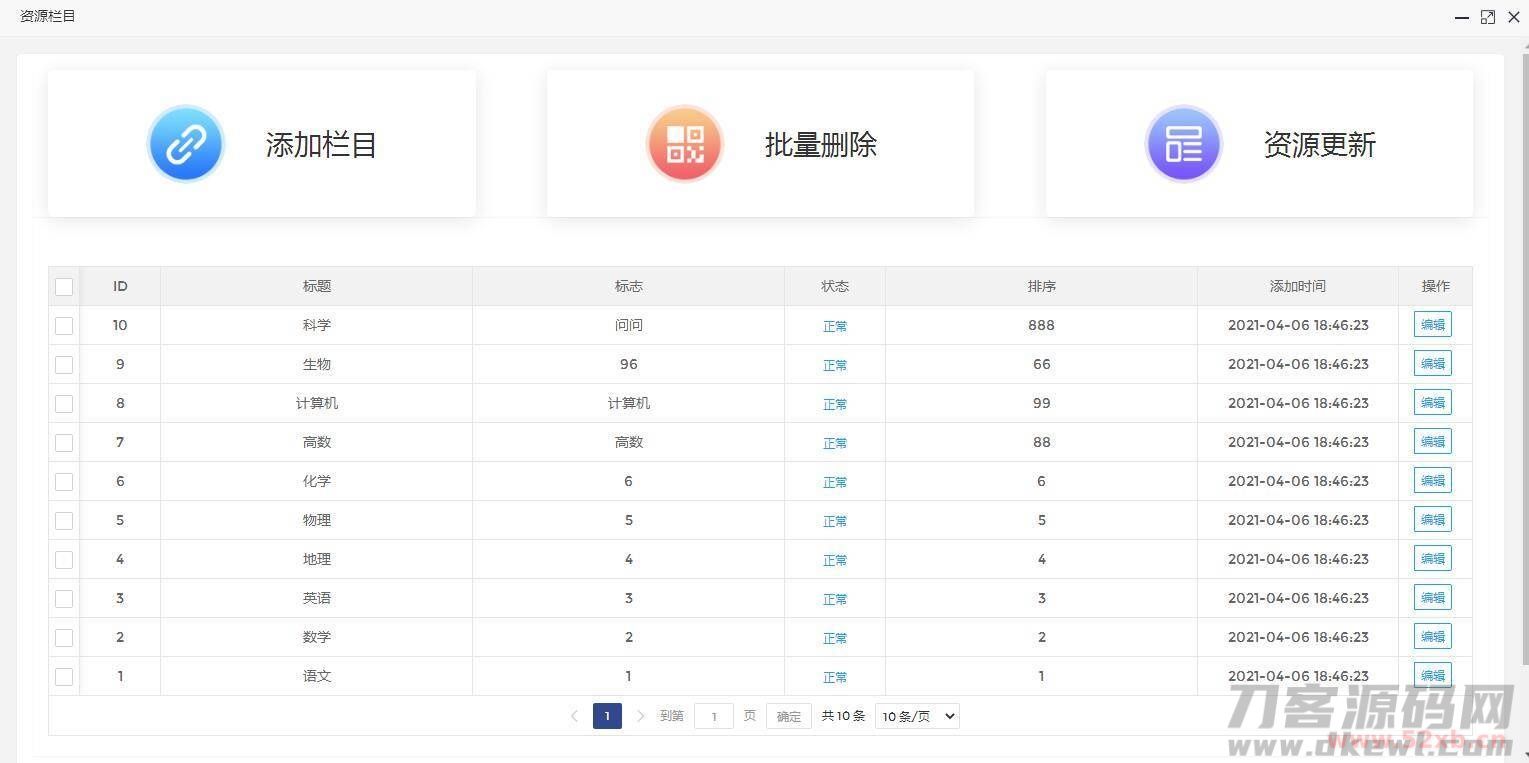This screenshot has width=1529, height=763.
Task: Select the checkbox for 计算机 row
Action: [64, 404]
